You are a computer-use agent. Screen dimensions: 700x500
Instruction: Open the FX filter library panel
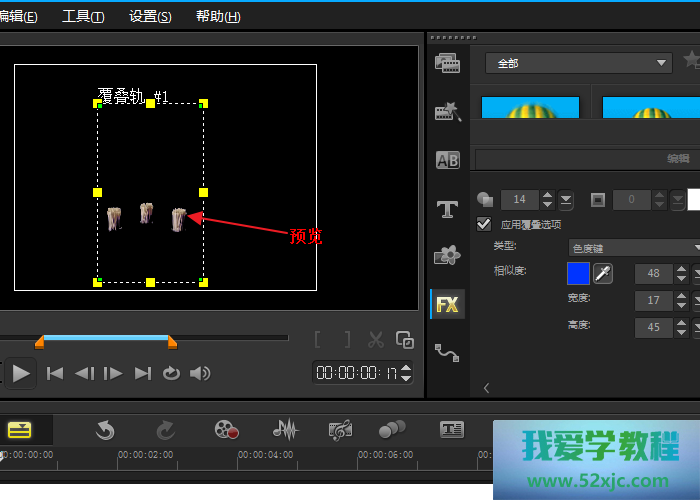447,305
